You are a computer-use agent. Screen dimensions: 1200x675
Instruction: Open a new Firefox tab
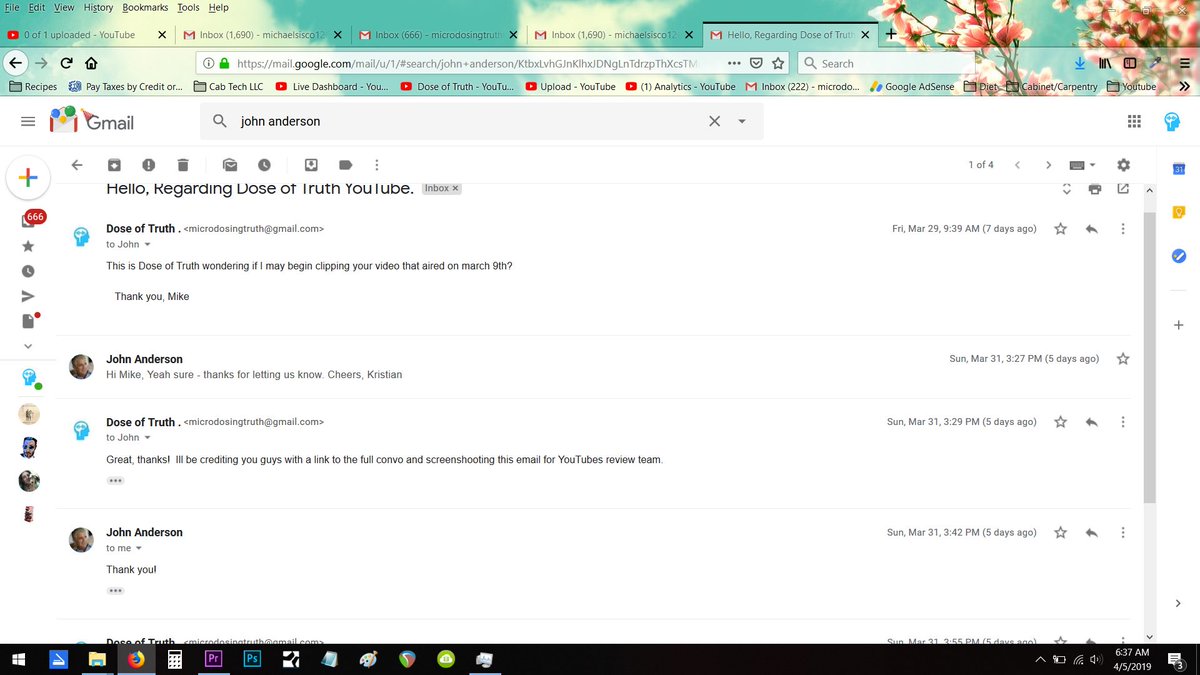point(891,34)
